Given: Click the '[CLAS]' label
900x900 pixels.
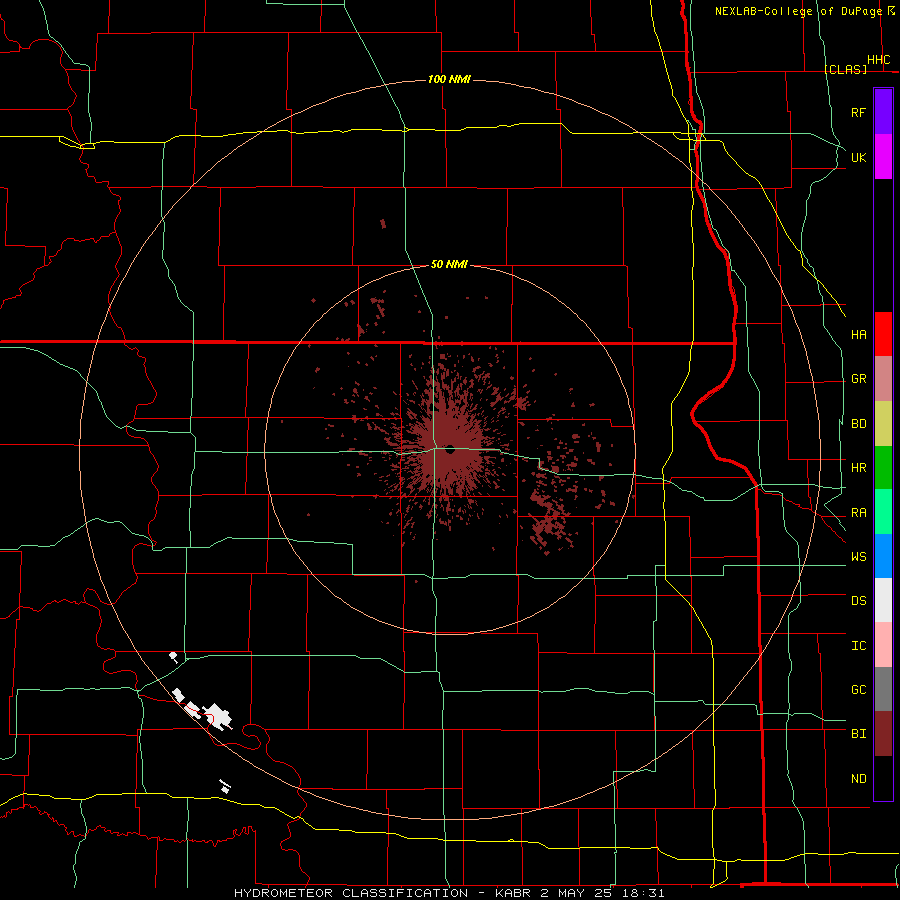Looking at the screenshot, I should 845,69.
